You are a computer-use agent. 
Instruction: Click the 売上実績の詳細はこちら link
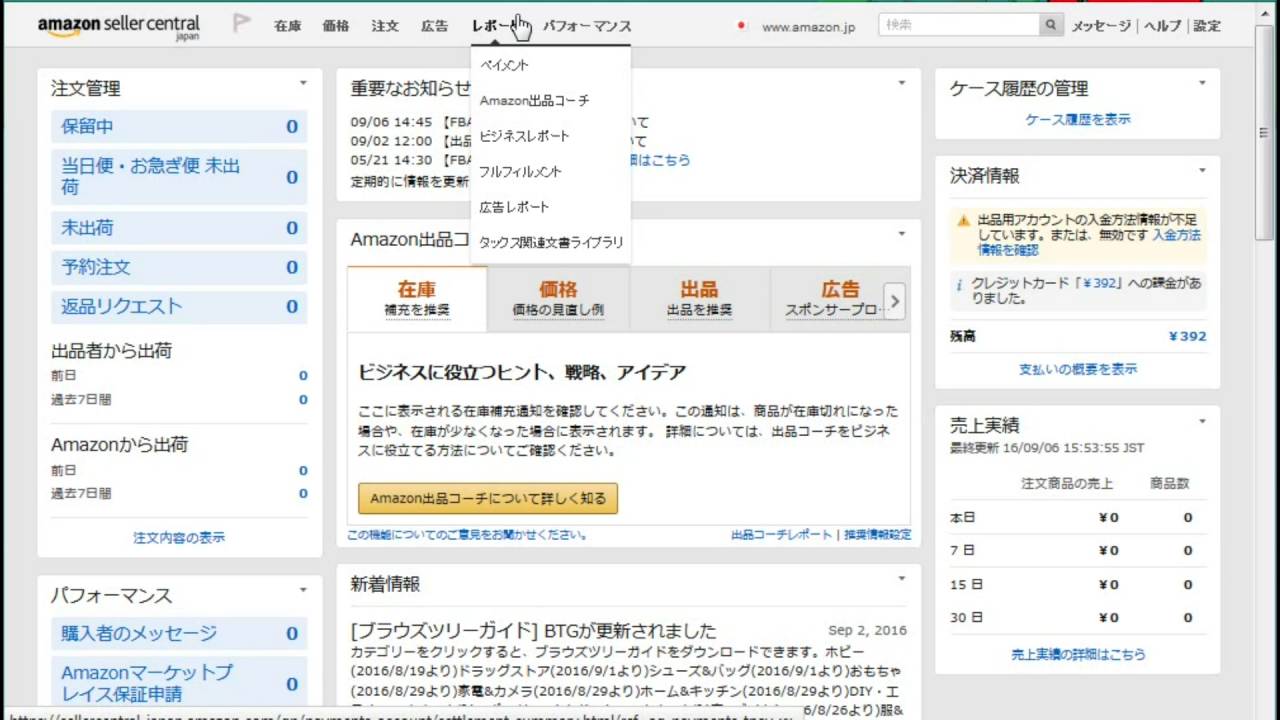(1078, 654)
